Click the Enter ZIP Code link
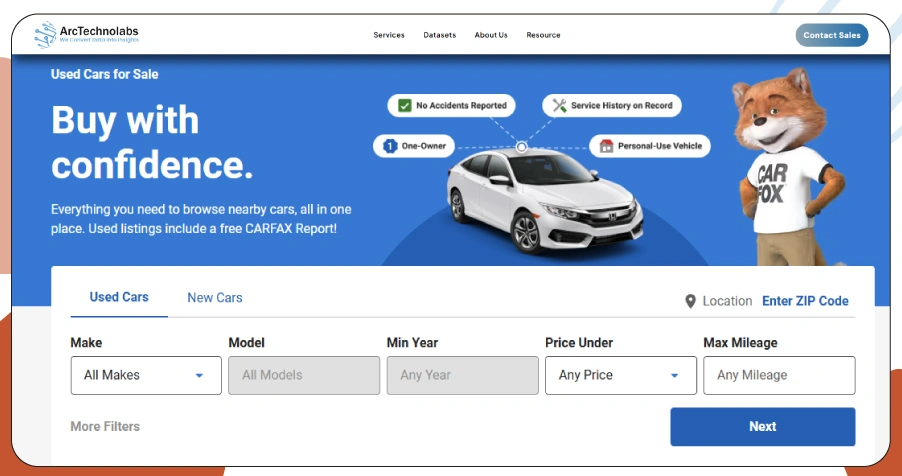 (805, 301)
